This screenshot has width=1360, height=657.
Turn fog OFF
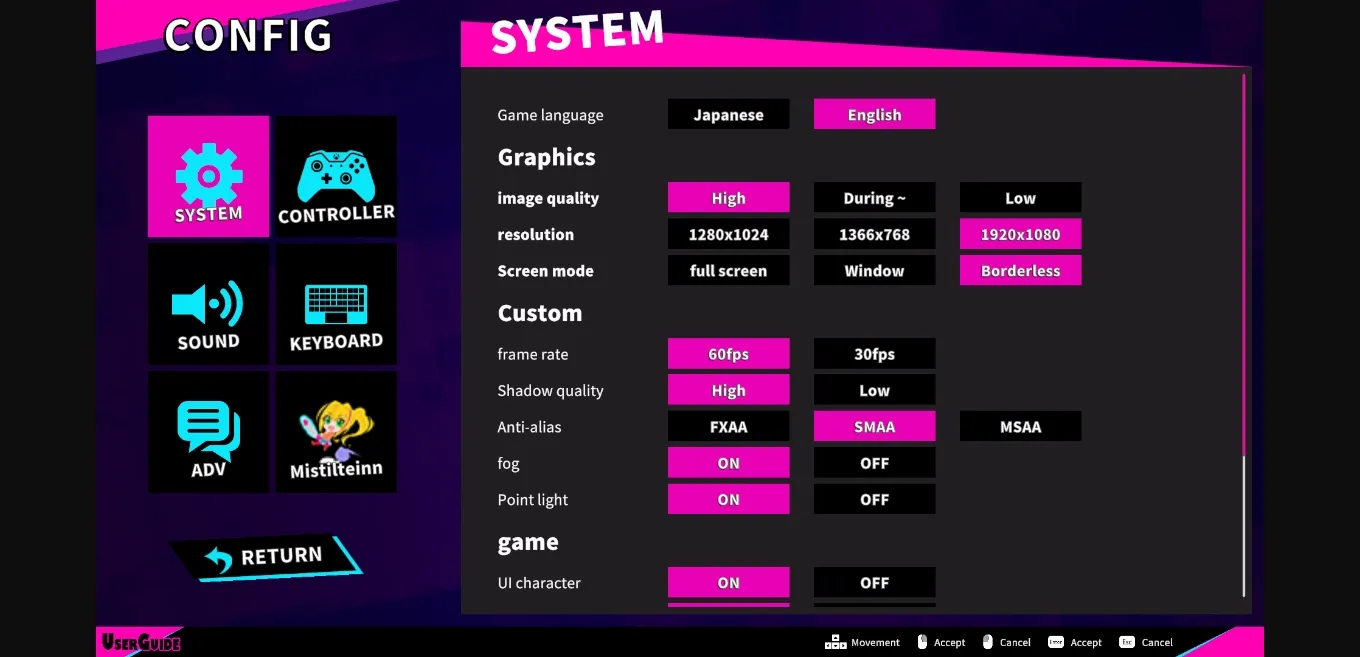tap(874, 463)
